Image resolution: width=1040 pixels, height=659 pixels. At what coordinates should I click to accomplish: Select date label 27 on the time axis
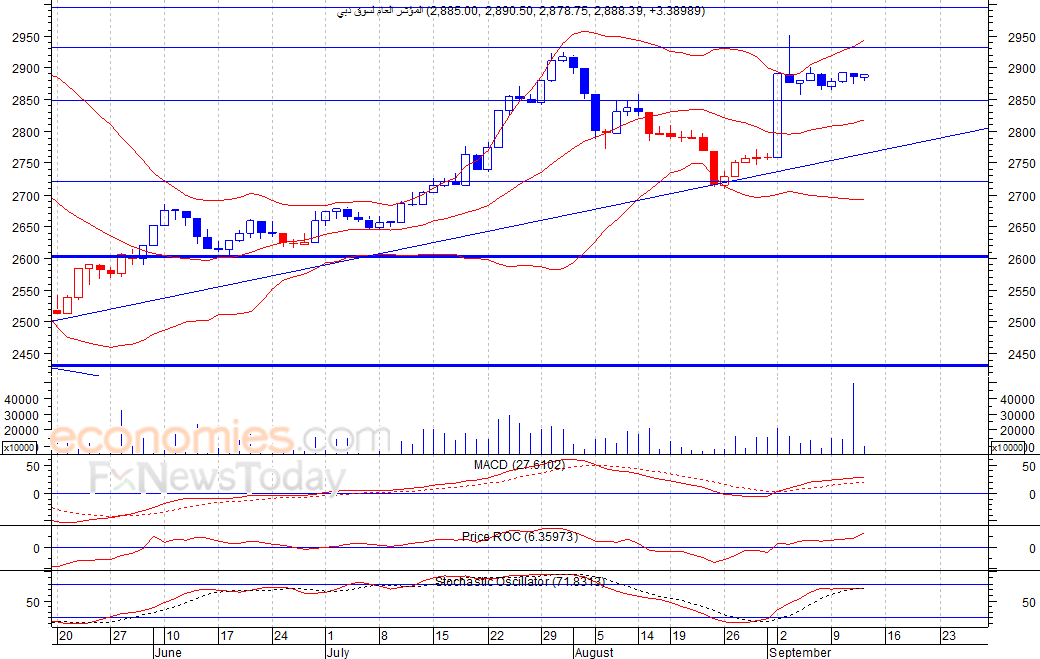[x=119, y=636]
